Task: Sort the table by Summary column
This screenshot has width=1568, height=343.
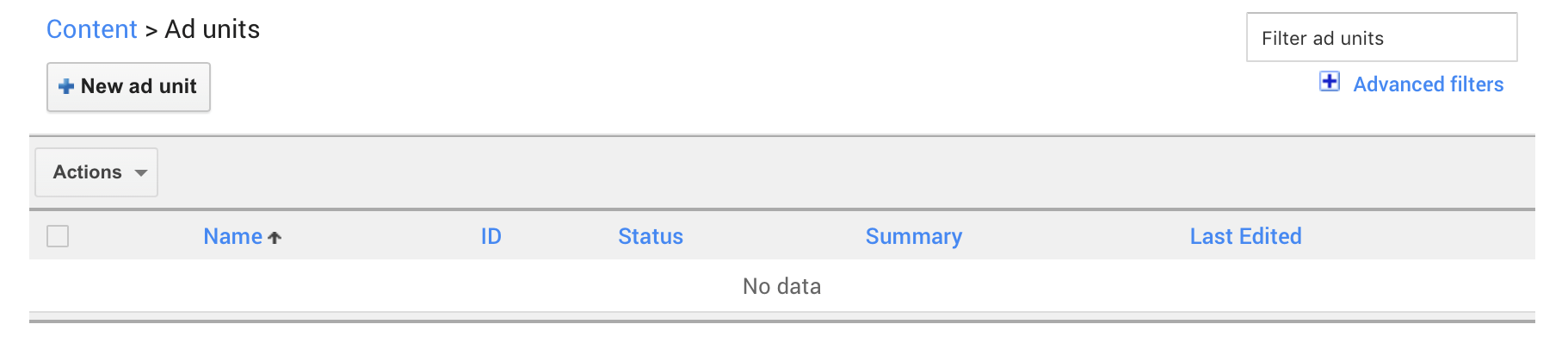Action: 914,237
